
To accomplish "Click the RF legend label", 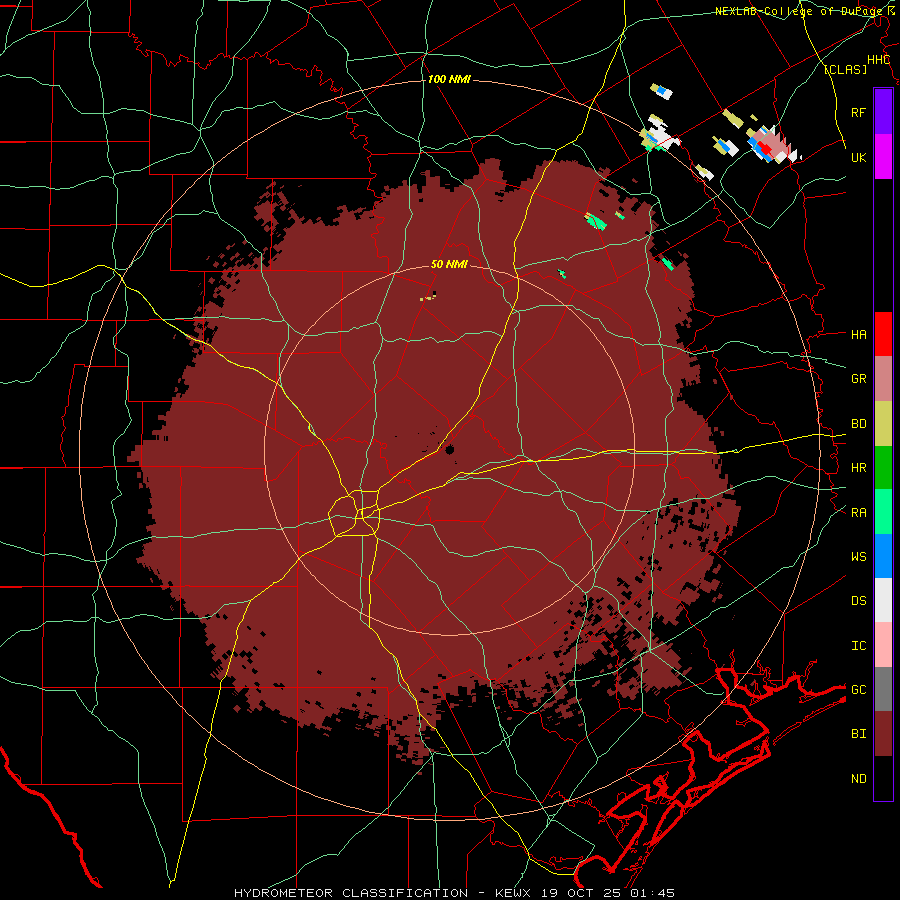I will (858, 112).
